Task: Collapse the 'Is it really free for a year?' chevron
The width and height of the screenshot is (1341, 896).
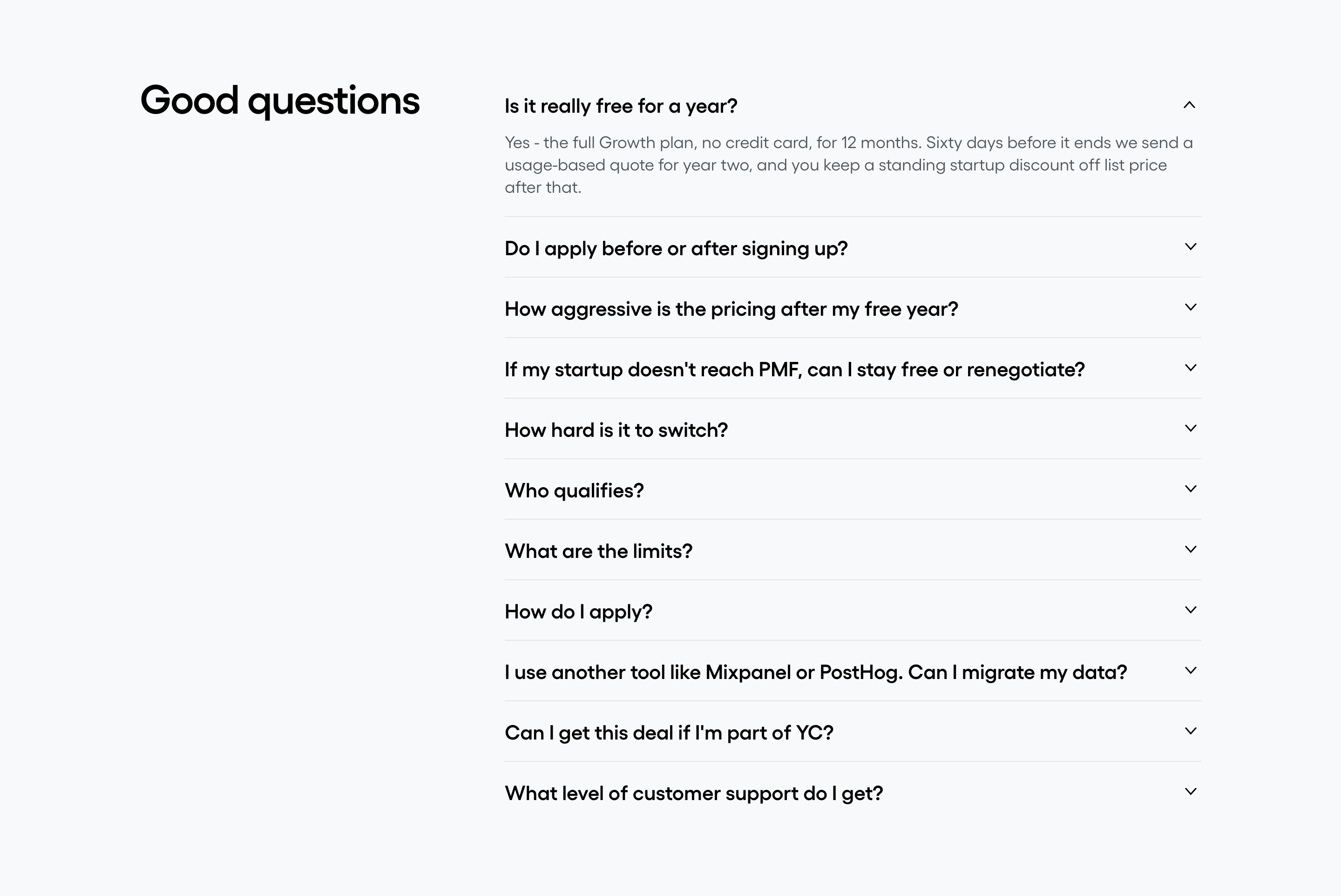Action: click(x=1189, y=105)
